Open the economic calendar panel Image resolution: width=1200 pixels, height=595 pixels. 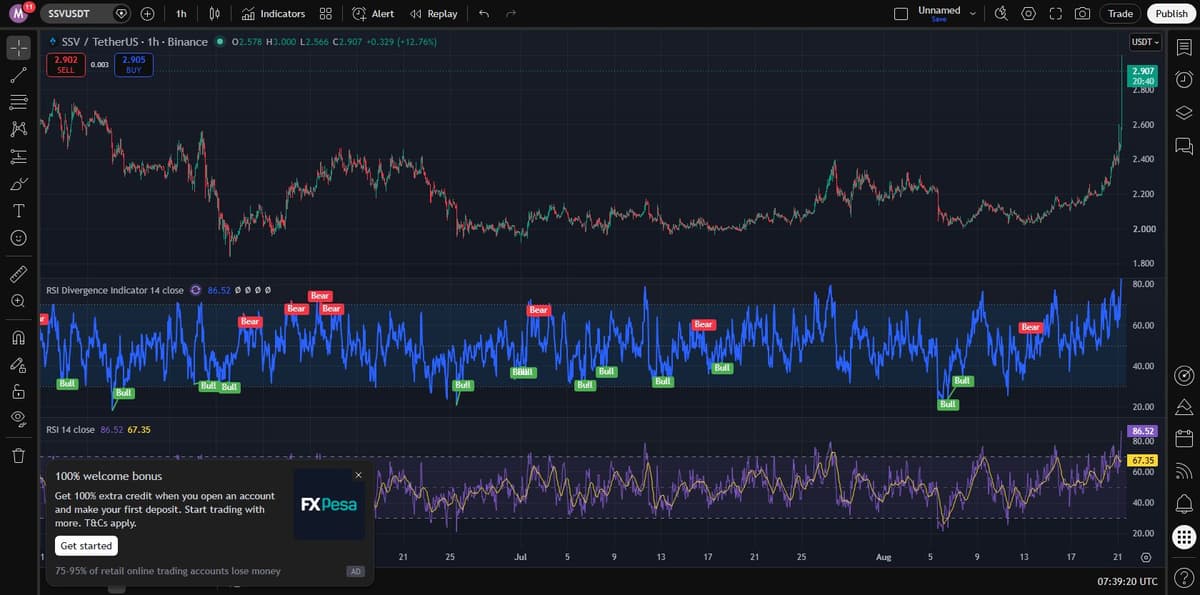(1184, 438)
